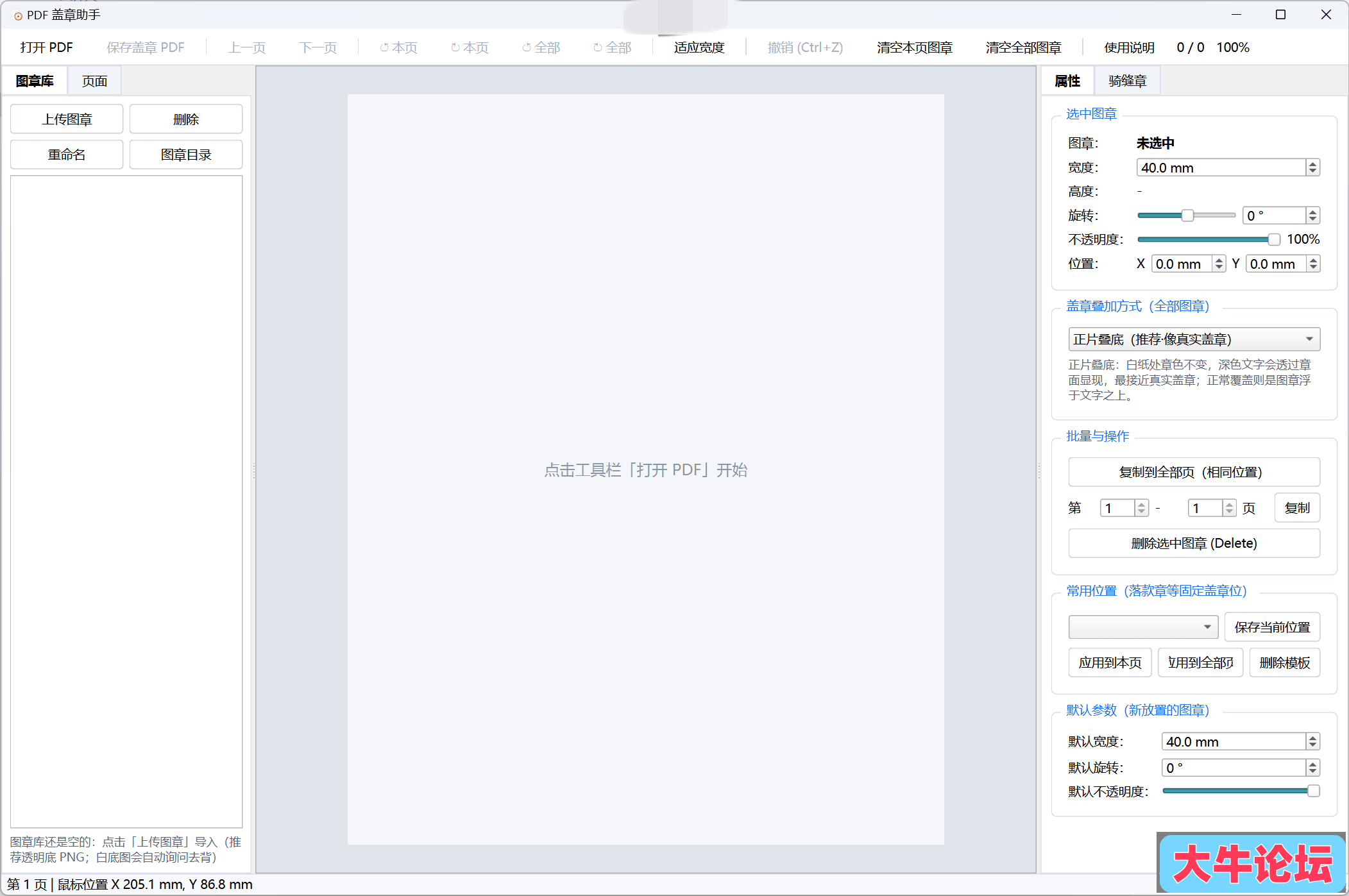Viewport: 1349px width, 896px height.
Task: Click the 复制 button beside page range
Action: click(1297, 508)
